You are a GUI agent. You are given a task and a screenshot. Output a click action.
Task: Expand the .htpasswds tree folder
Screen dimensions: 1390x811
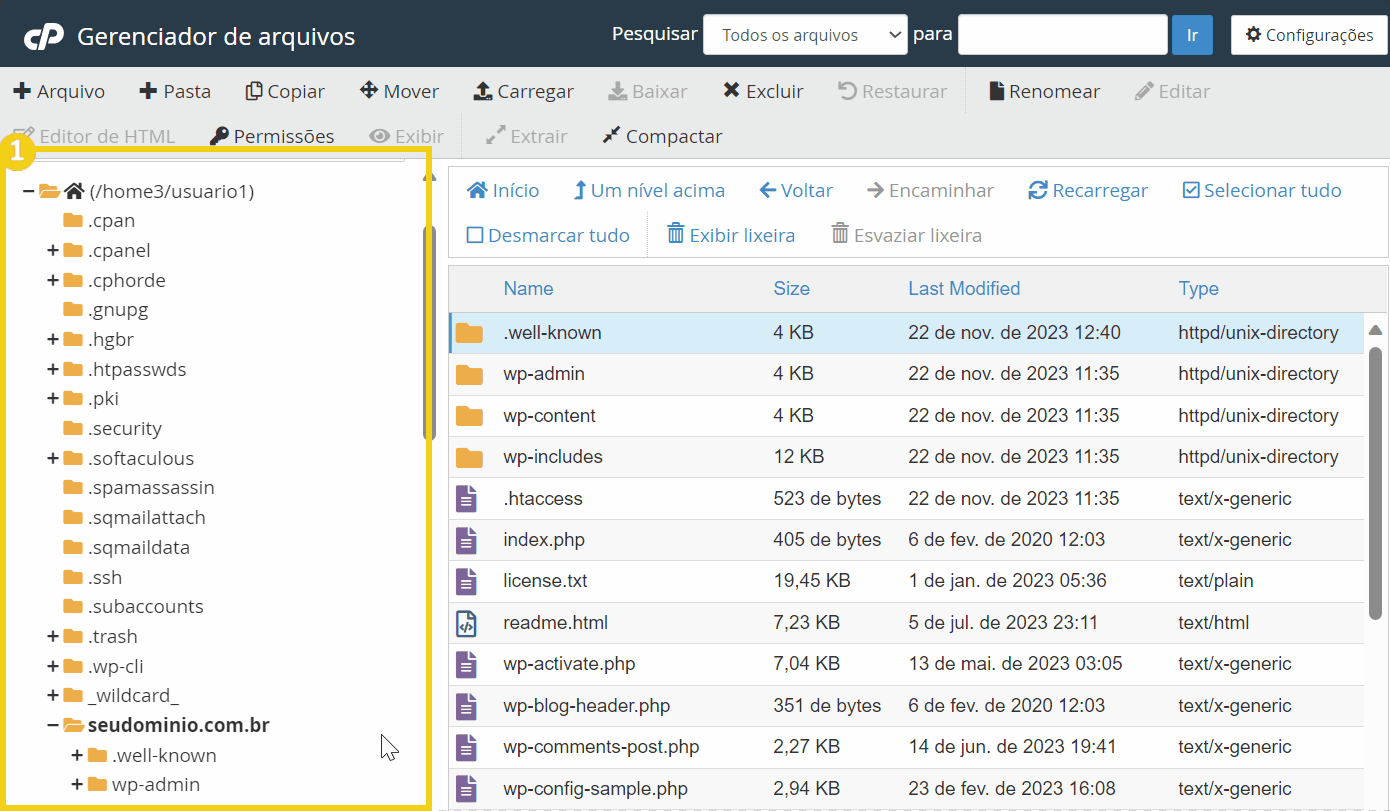(x=53, y=369)
